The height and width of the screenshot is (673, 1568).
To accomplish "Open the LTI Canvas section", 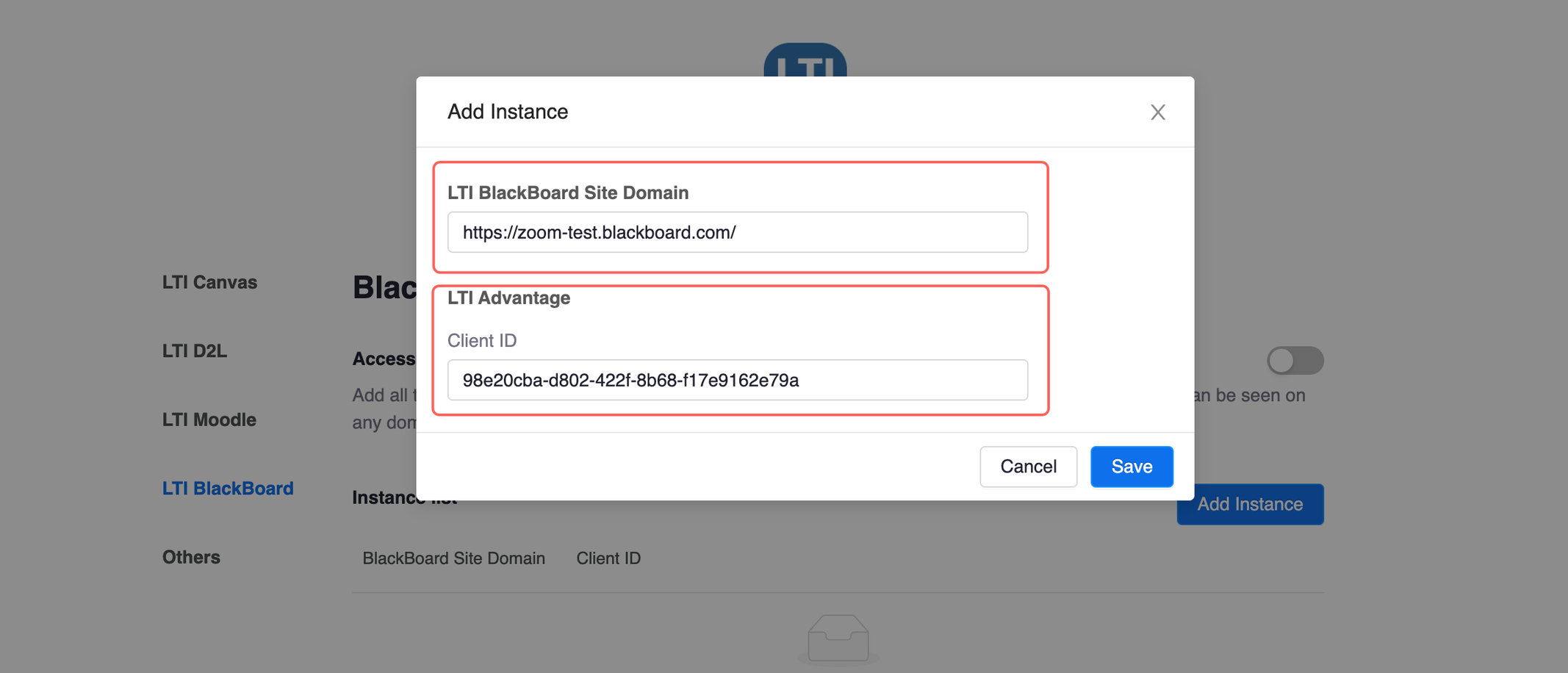I will (x=209, y=282).
